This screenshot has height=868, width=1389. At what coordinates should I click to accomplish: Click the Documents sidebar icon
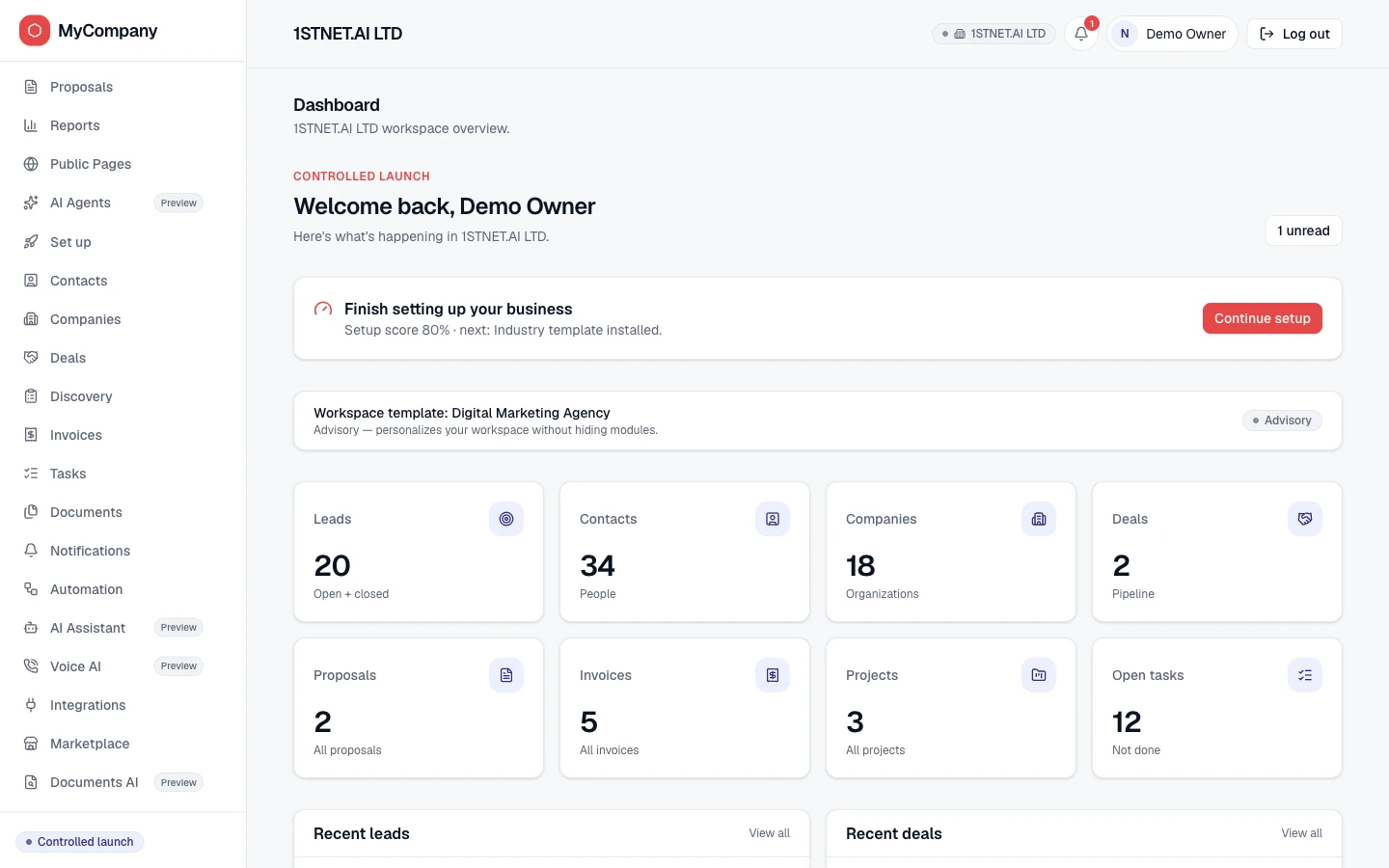tap(31, 512)
